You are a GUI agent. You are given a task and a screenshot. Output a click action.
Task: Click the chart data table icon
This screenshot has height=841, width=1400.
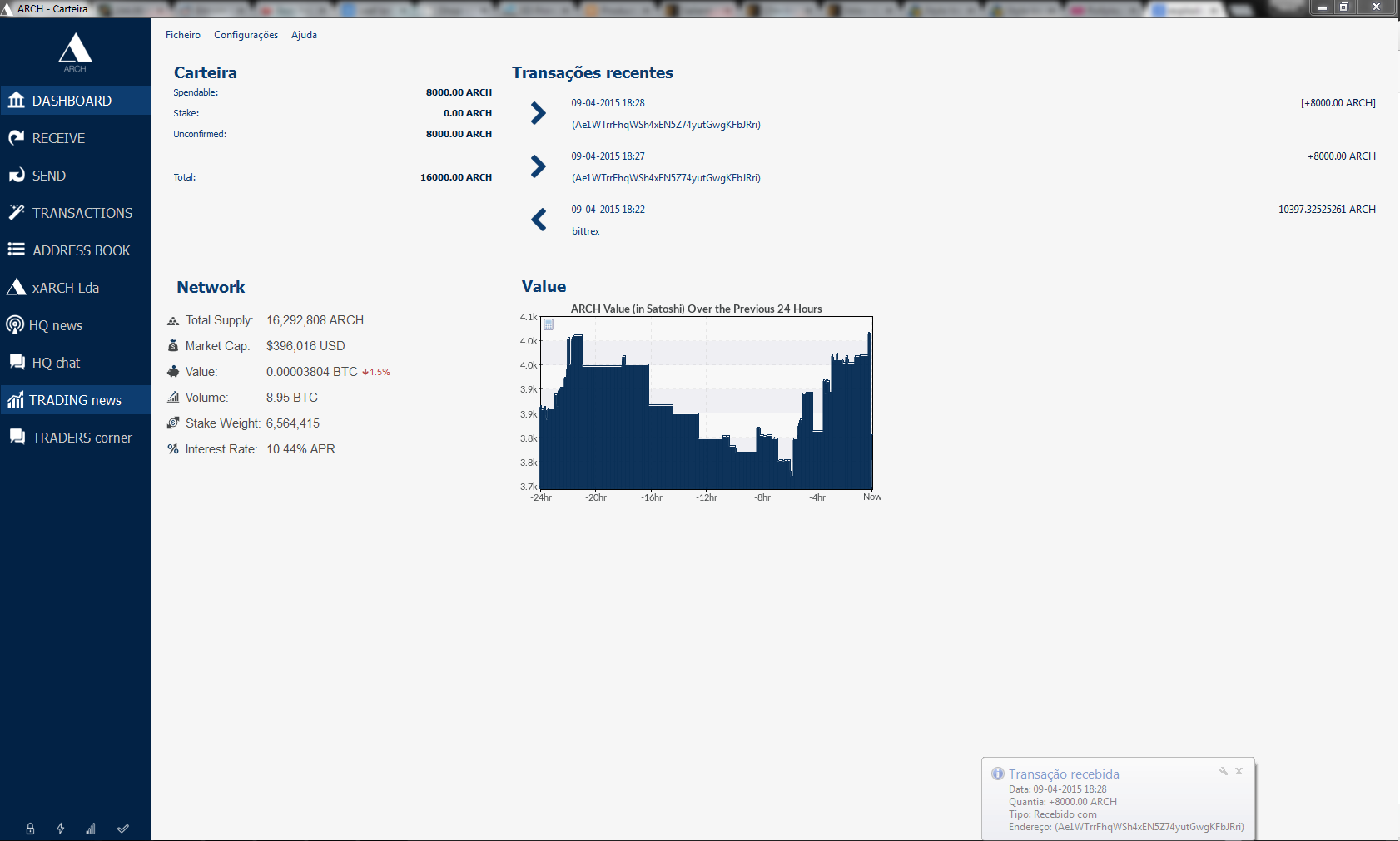(x=549, y=324)
